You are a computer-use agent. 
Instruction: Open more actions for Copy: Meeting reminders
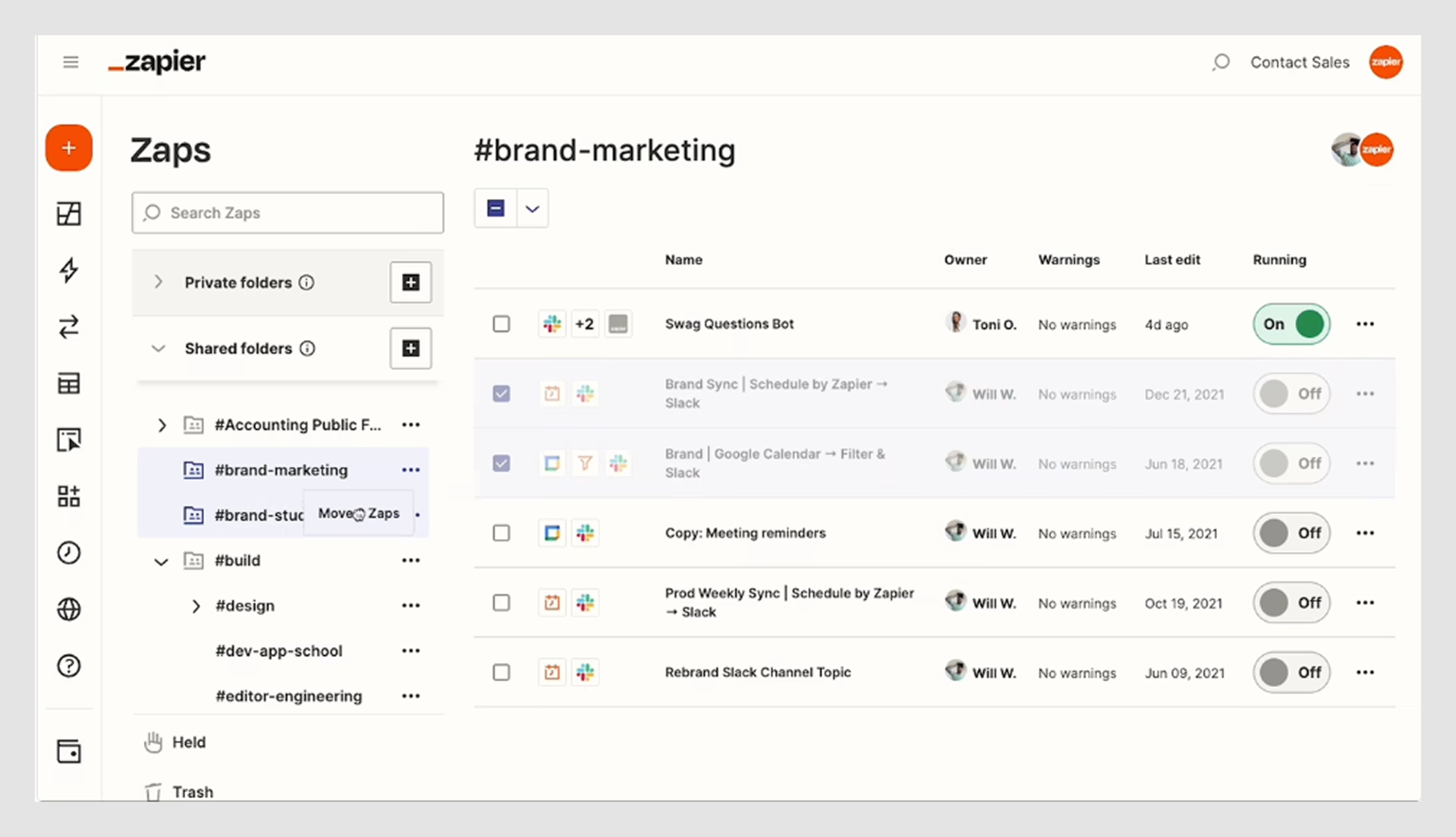click(1365, 533)
